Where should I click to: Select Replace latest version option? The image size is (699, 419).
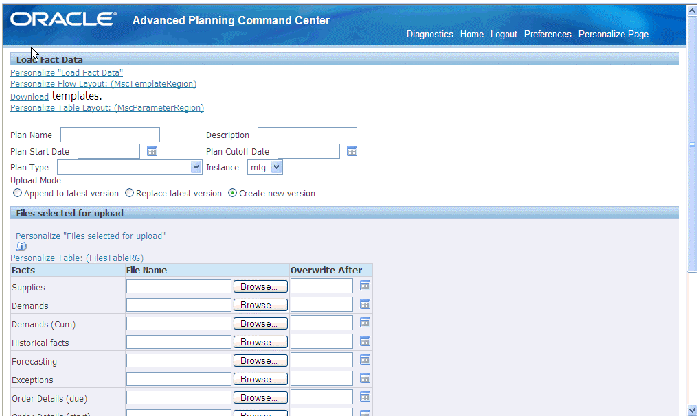[x=129, y=193]
